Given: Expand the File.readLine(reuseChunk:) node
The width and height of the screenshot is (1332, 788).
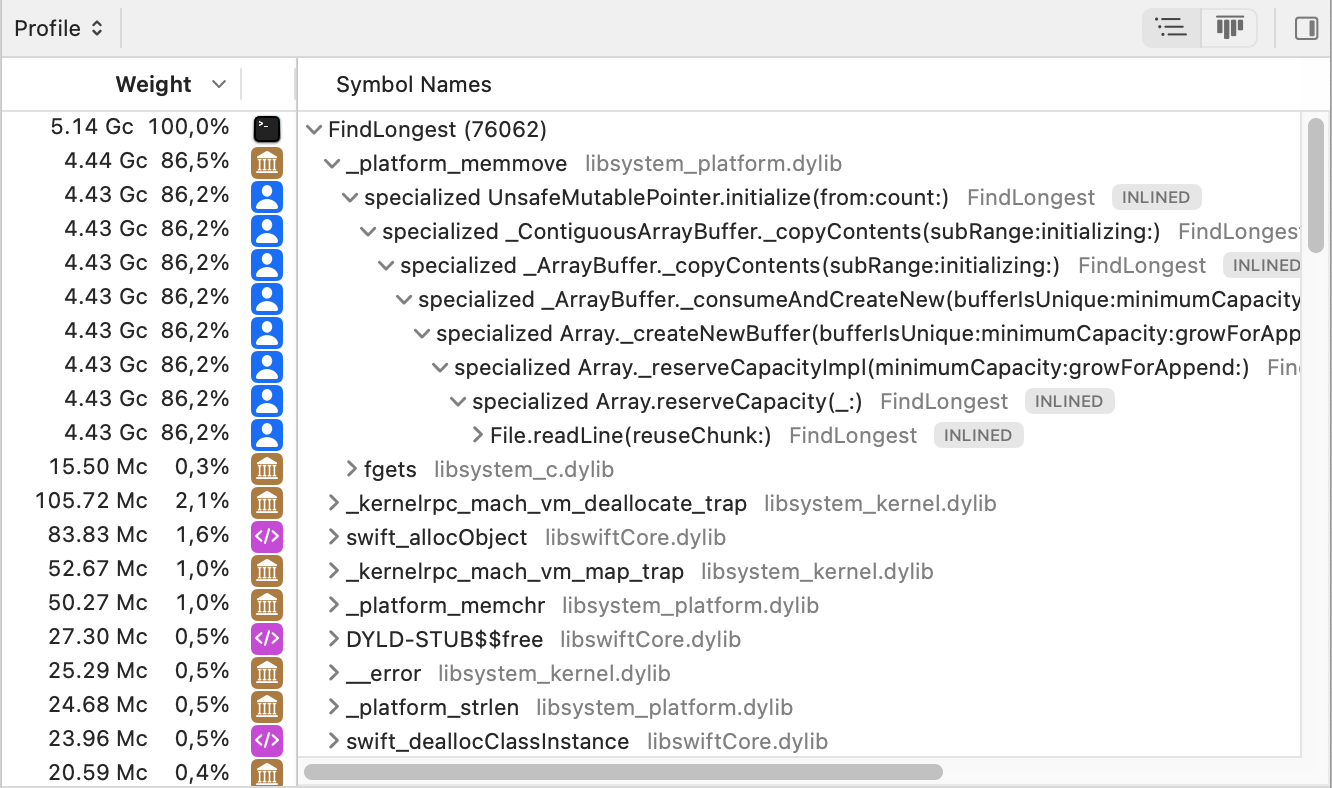Looking at the screenshot, I should (477, 435).
